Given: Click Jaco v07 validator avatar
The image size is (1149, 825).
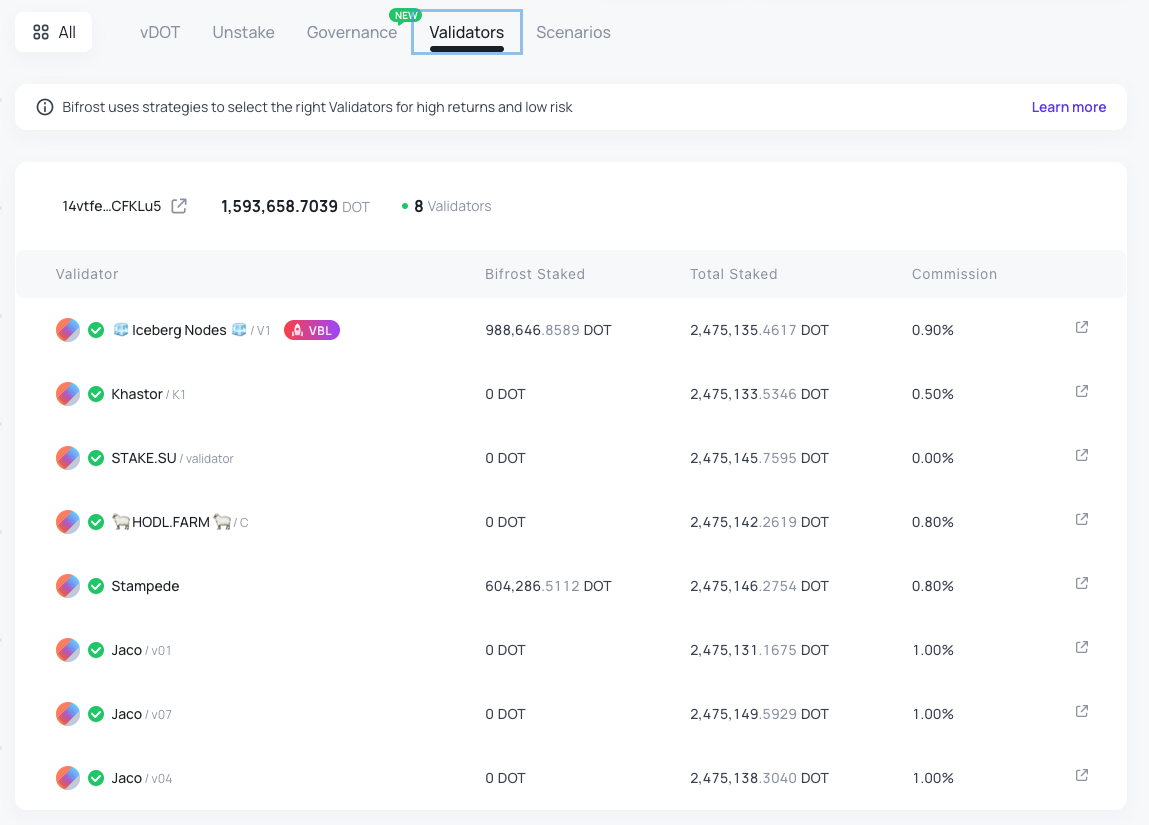Looking at the screenshot, I should 68,714.
